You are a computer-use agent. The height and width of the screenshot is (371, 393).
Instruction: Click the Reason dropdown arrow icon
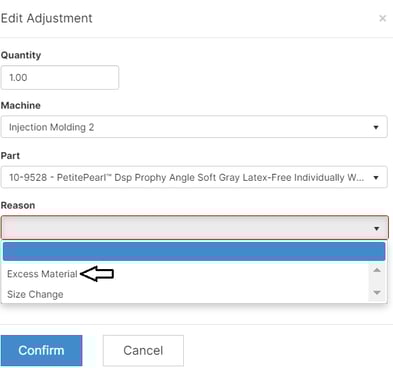point(376,229)
